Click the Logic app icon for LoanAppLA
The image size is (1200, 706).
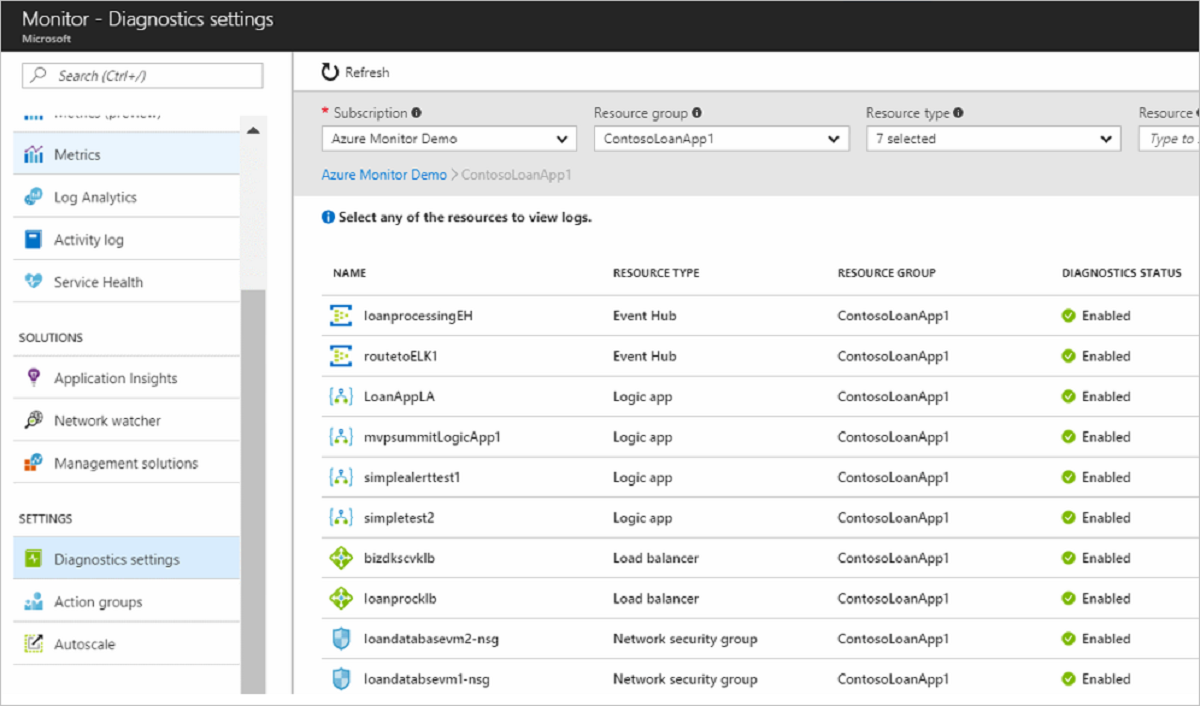click(x=342, y=397)
